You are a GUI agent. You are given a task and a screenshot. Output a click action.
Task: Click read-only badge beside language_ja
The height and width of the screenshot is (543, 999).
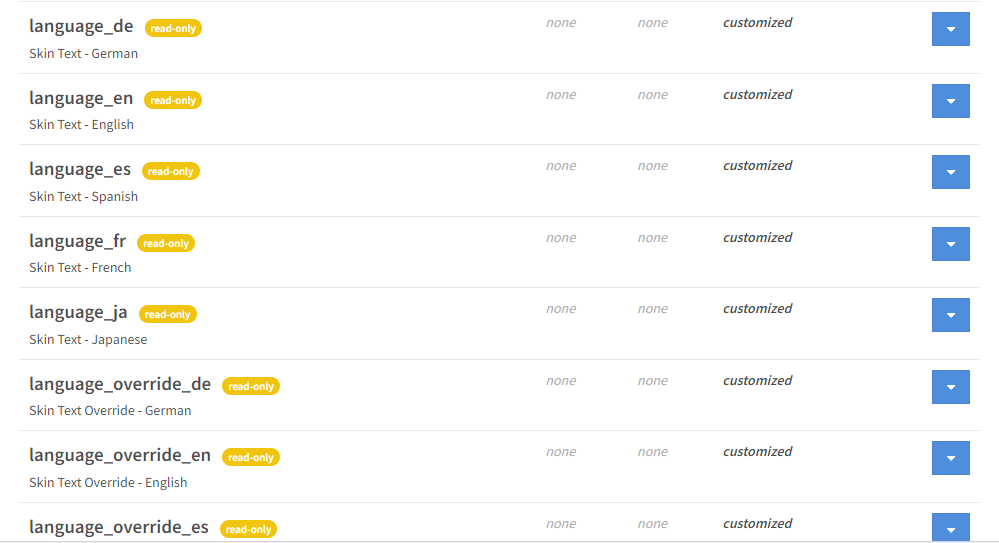point(167,314)
